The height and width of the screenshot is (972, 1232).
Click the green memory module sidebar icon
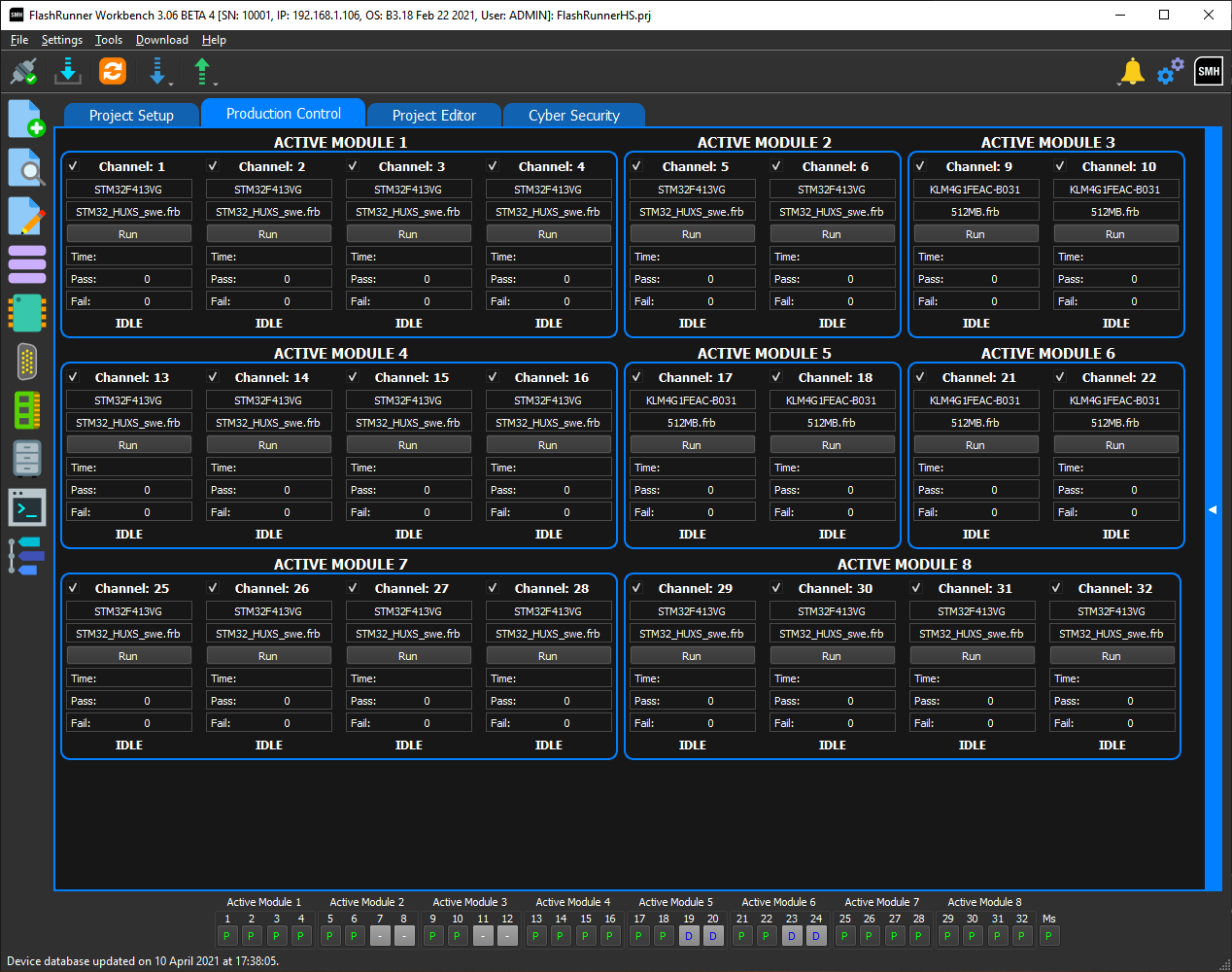[26, 410]
